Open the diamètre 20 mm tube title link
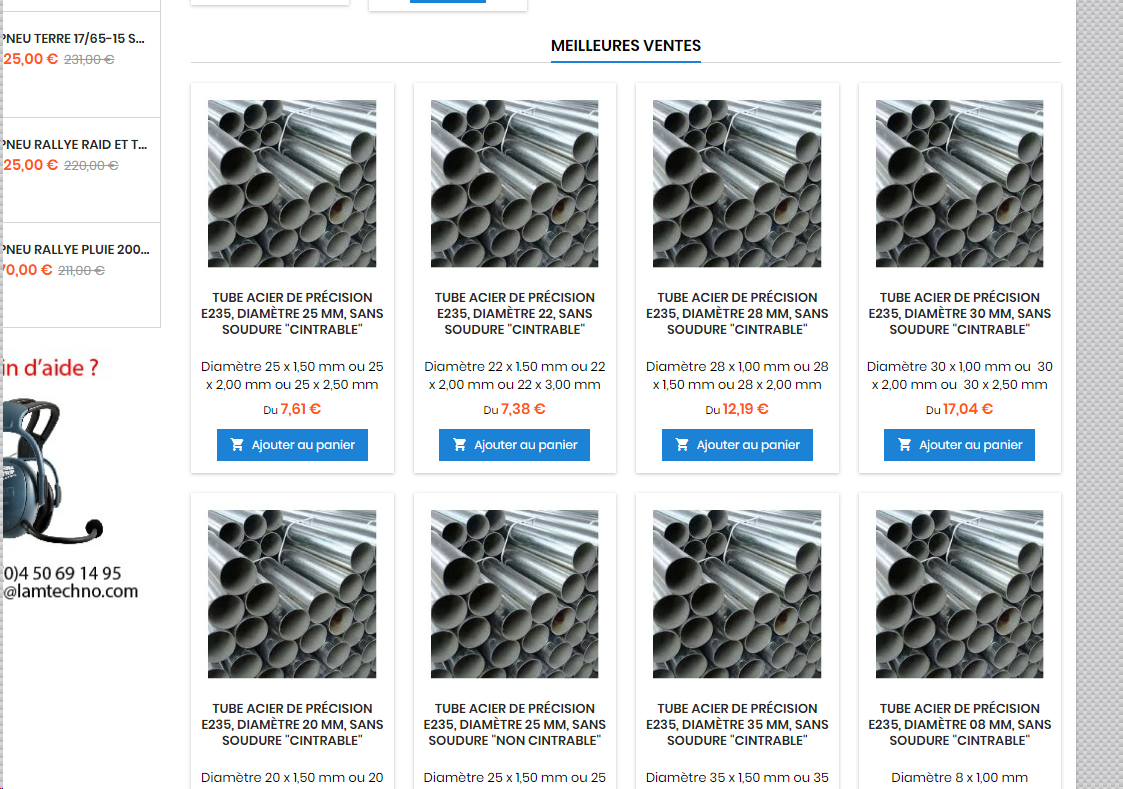The image size is (1123, 789). pos(292,724)
